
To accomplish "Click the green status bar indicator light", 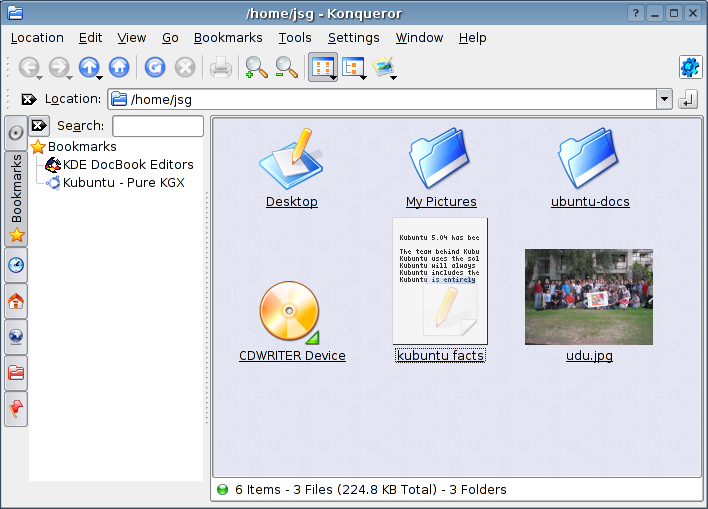I will 223,490.
